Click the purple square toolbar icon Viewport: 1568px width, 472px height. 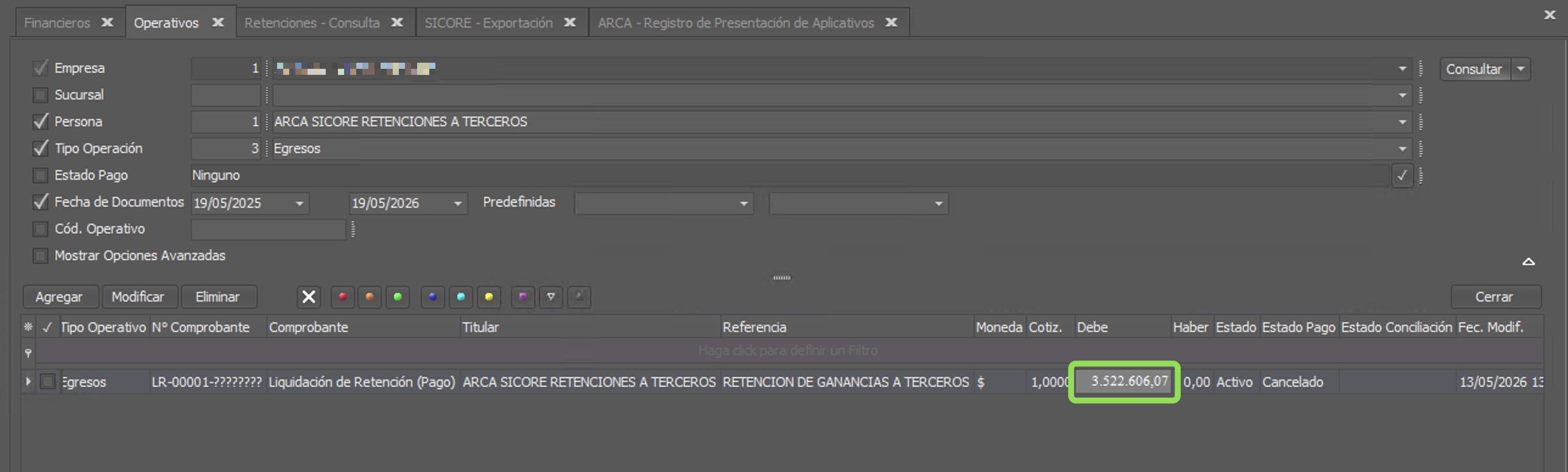coord(523,297)
